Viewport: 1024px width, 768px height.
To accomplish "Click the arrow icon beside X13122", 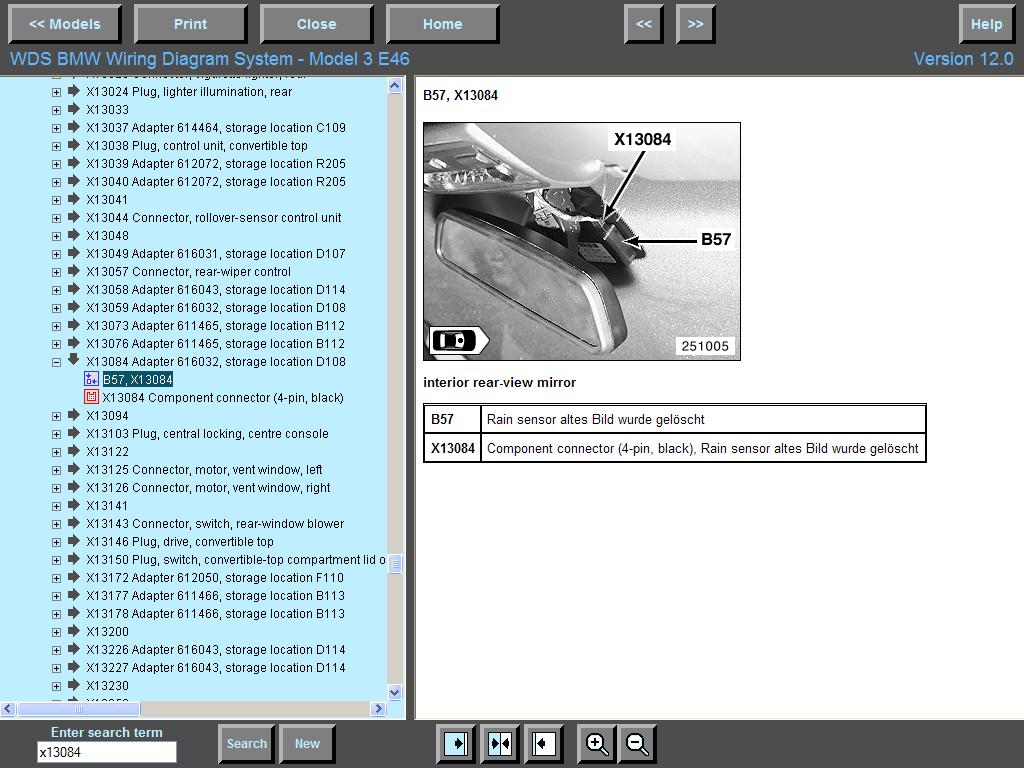I will [x=74, y=451].
